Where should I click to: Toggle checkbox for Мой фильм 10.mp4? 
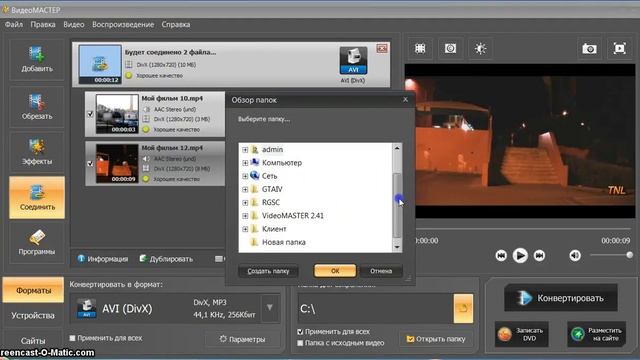(x=90, y=114)
